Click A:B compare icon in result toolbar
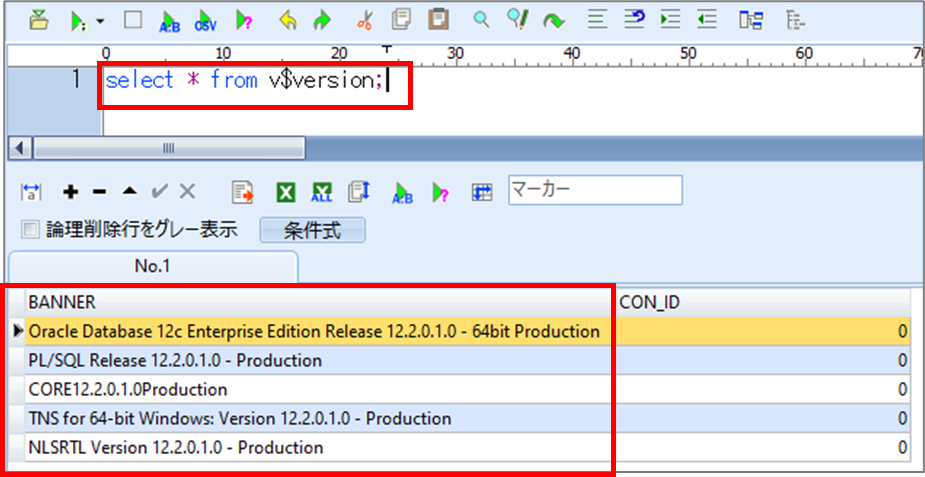The image size is (925, 477). [403, 192]
